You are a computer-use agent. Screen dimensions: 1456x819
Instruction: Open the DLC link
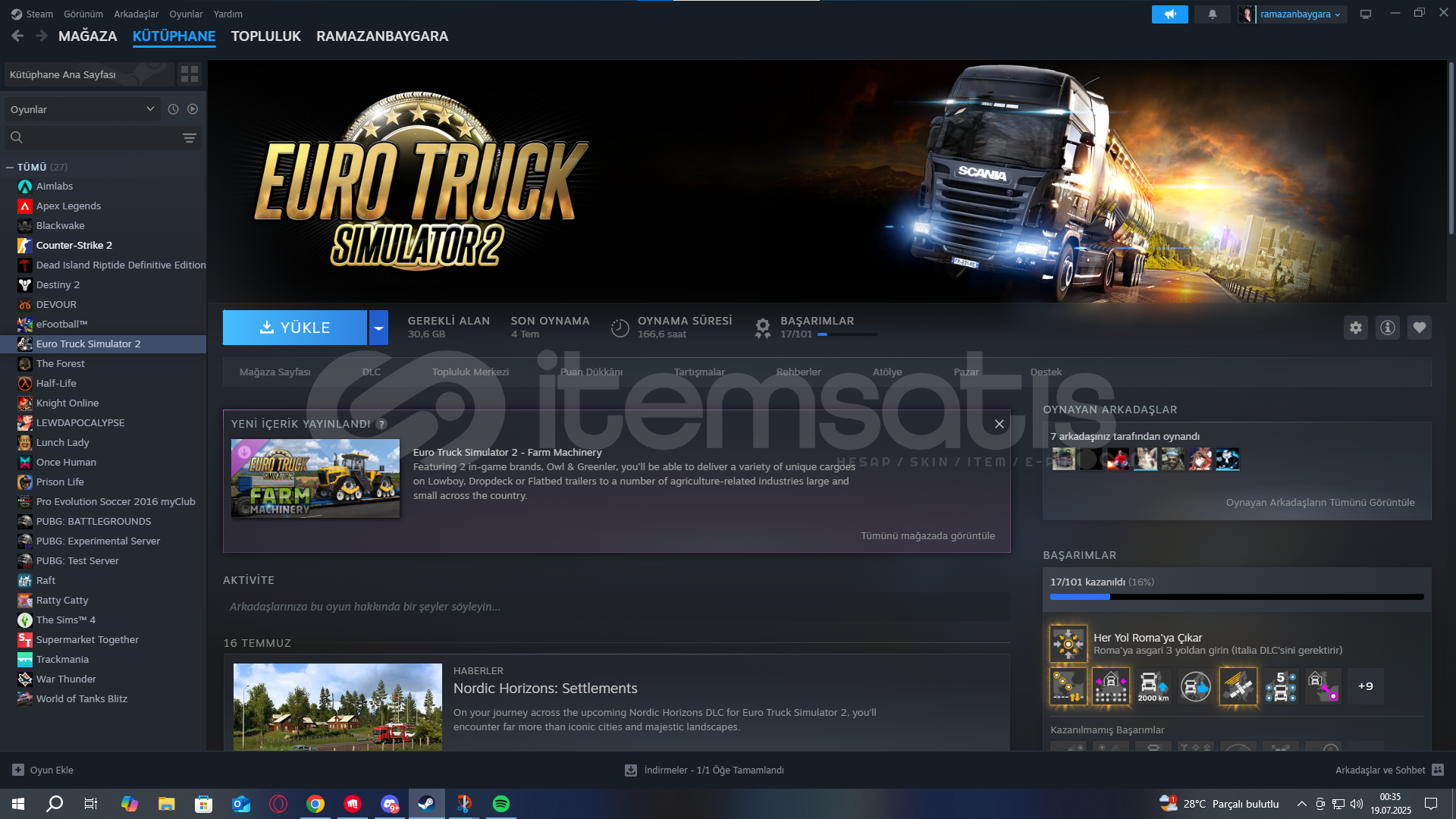[x=372, y=372]
